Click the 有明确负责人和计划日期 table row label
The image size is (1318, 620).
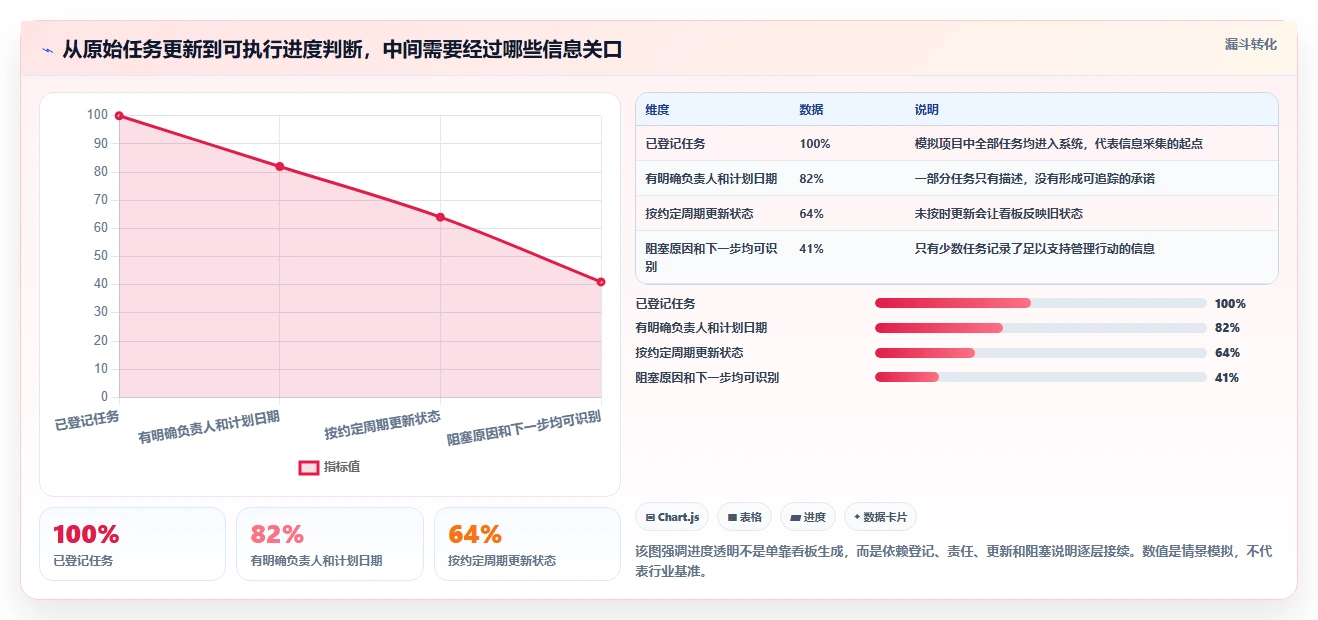click(x=711, y=179)
